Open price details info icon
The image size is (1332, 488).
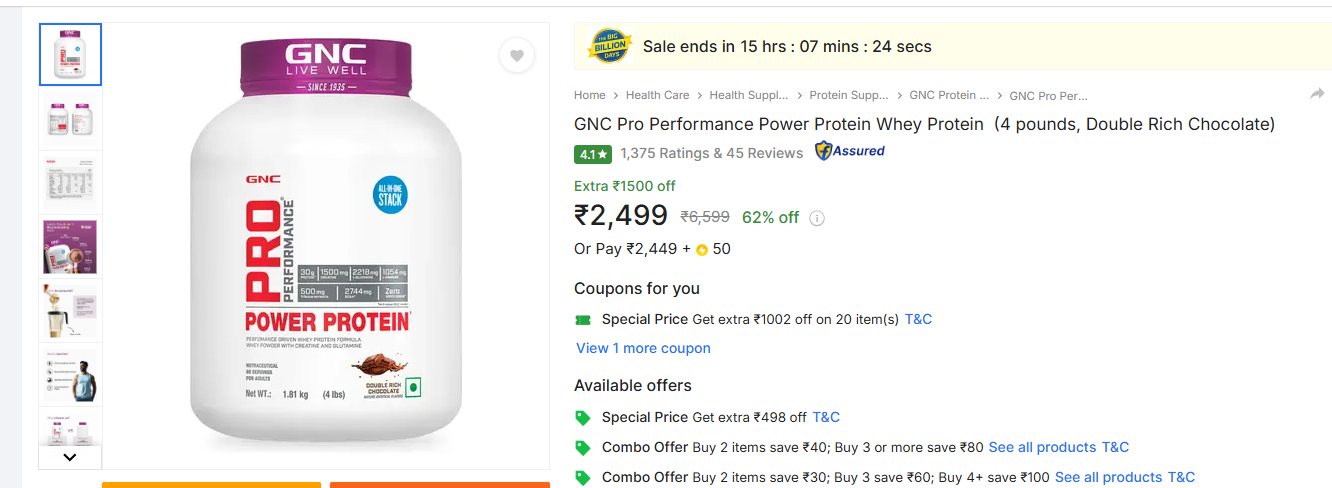point(817,218)
